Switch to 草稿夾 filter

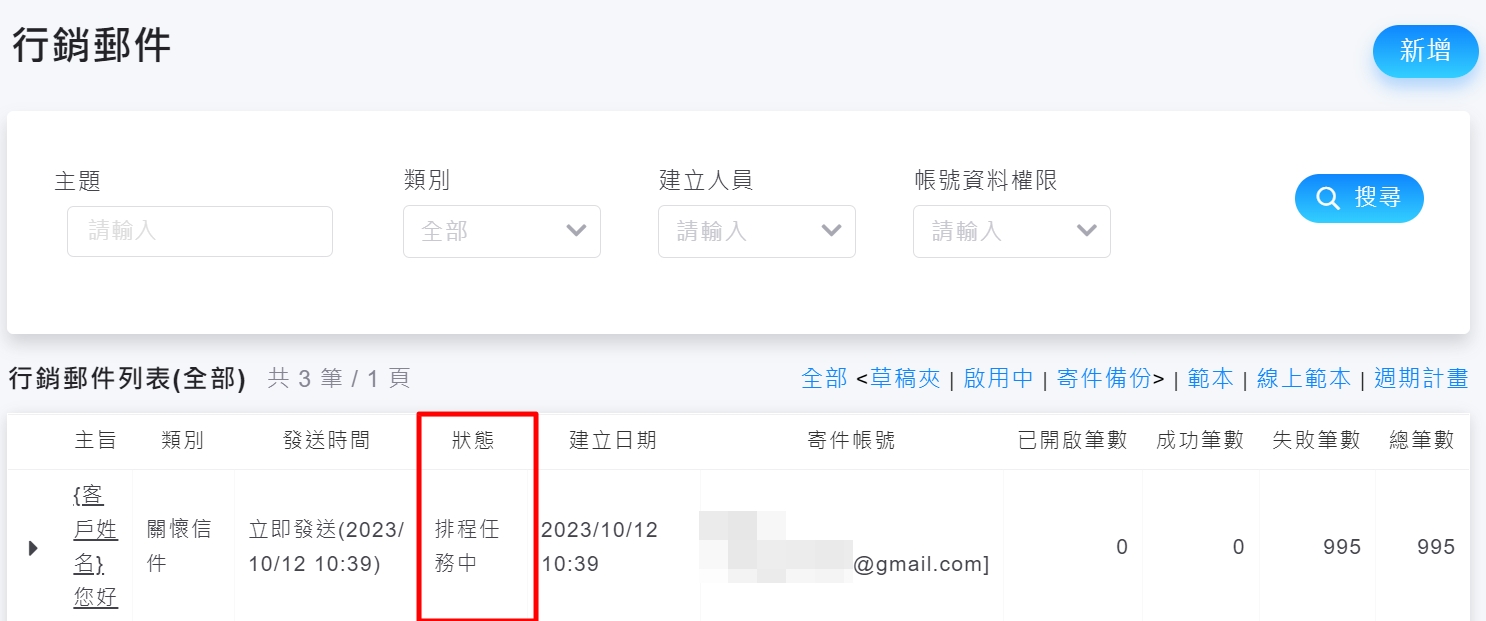pyautogui.click(x=905, y=378)
